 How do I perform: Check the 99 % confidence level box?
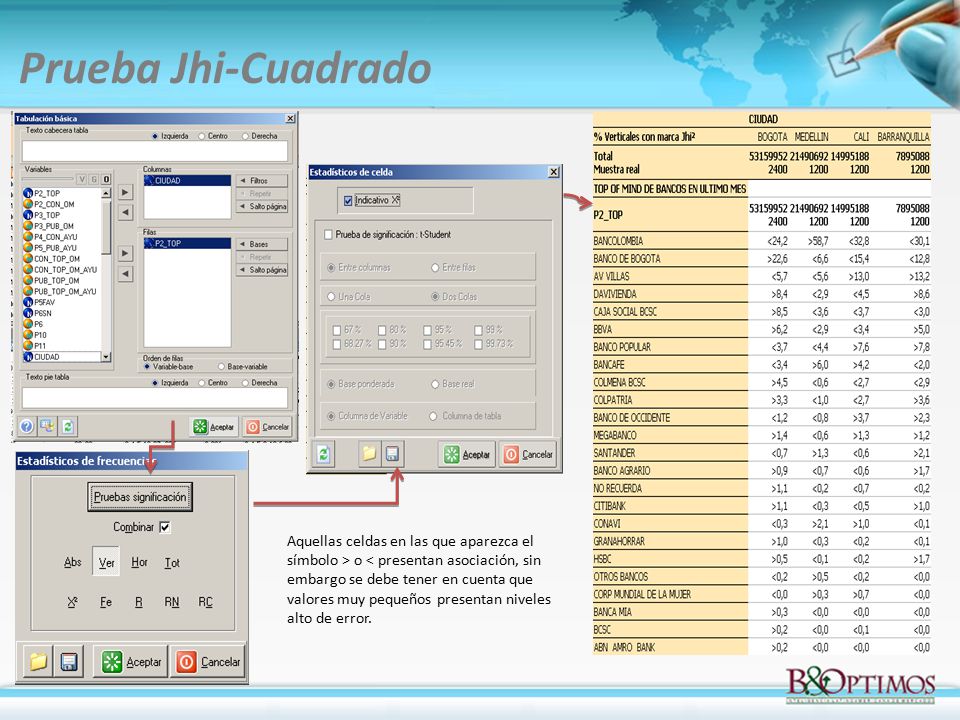(x=479, y=330)
